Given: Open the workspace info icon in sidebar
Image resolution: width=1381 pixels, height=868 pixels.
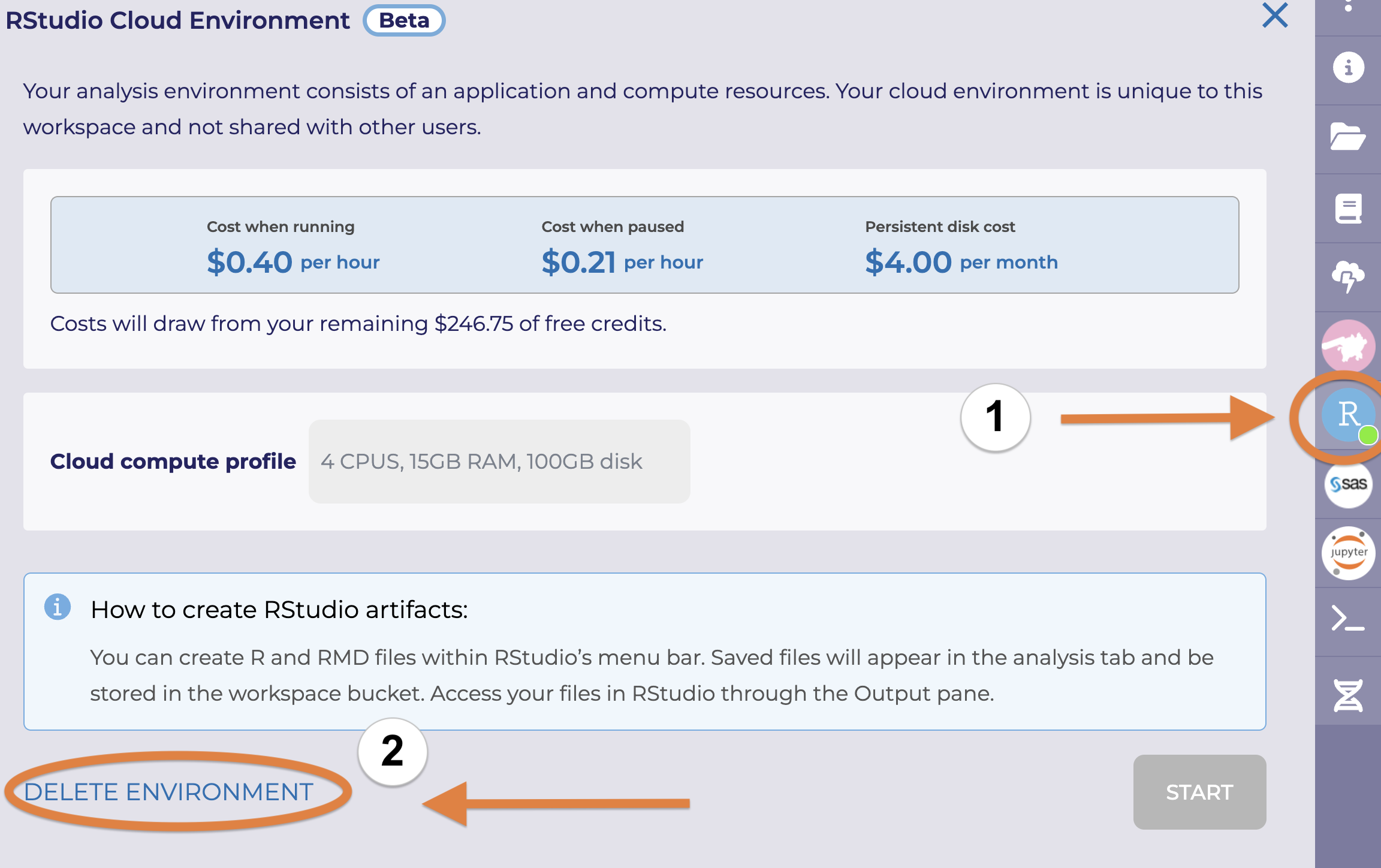Looking at the screenshot, I should [1348, 67].
